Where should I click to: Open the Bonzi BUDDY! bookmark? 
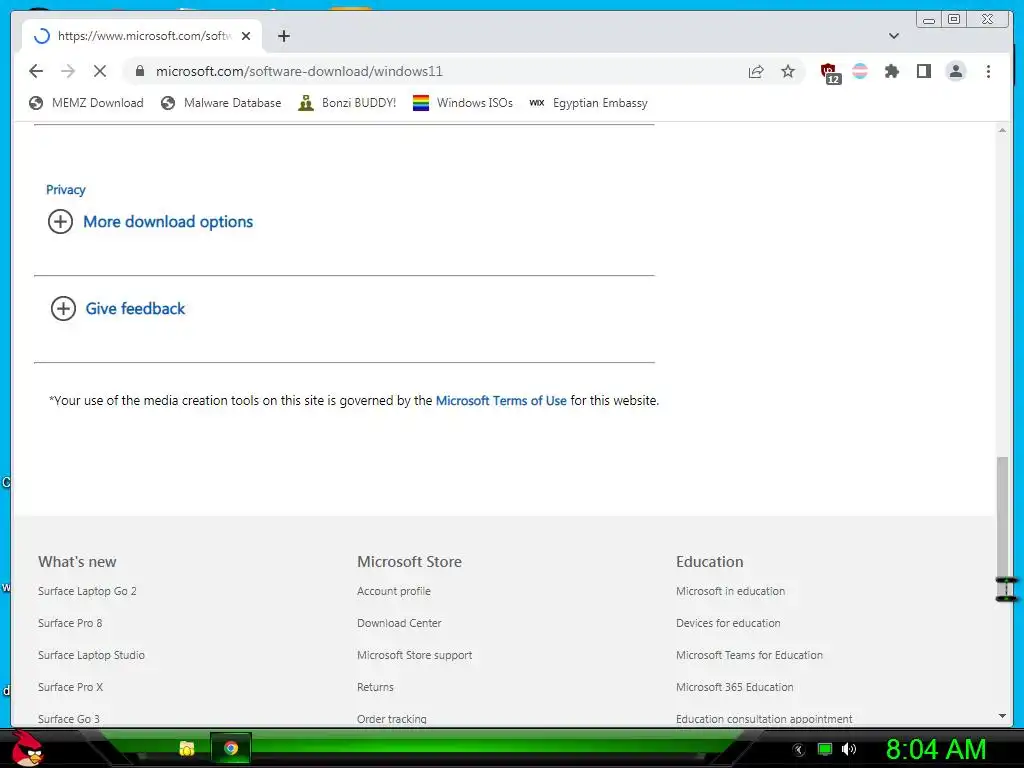pos(347,103)
